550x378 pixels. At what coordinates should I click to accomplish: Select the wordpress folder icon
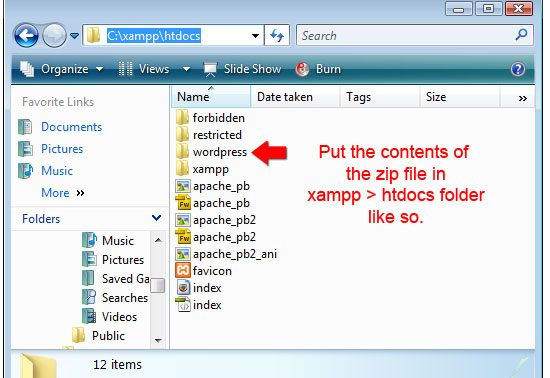(182, 151)
